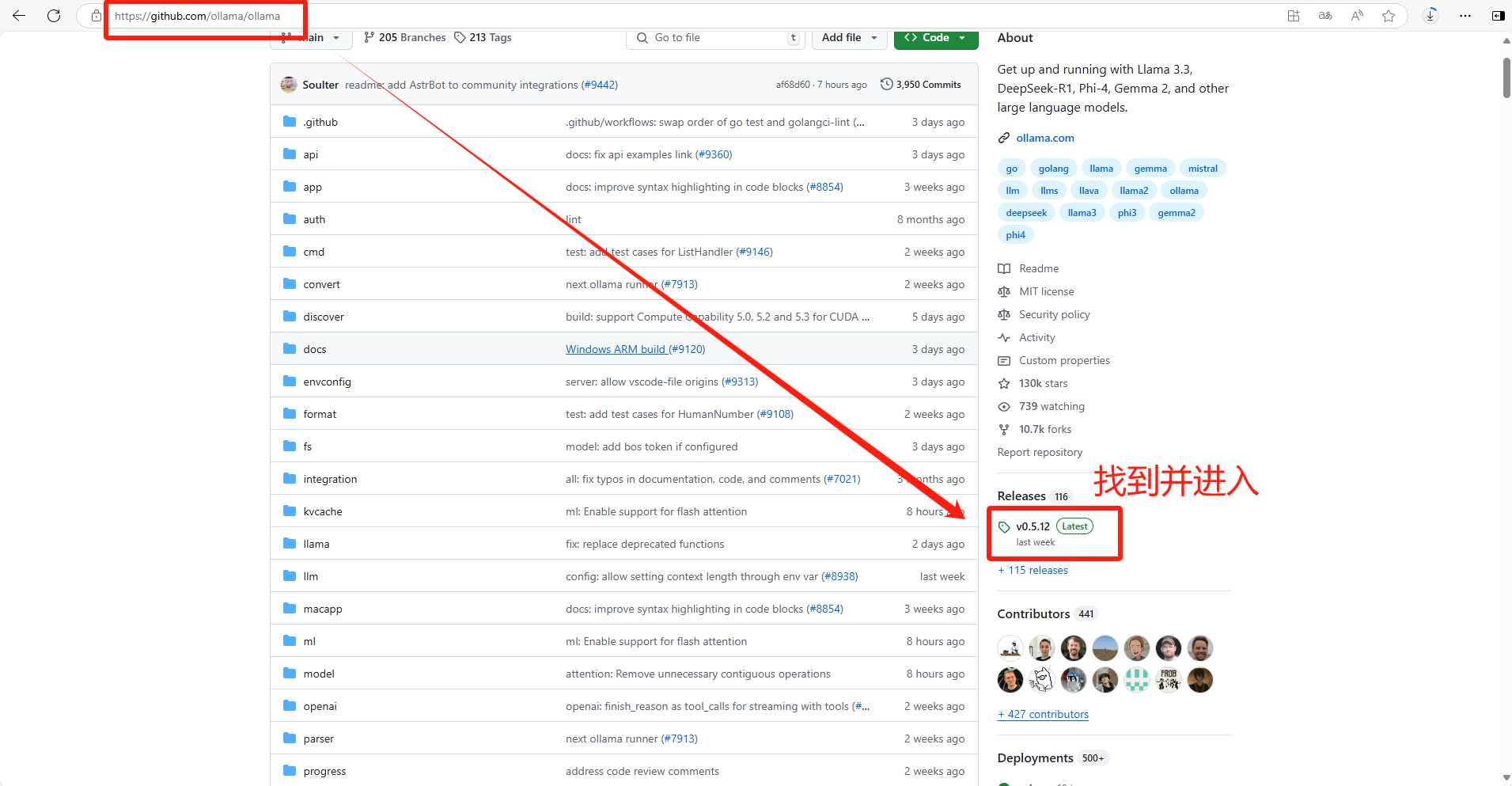Viewport: 1512px width, 786px height.
Task: Click the tag icon next to v0.5.12
Action: pyautogui.click(x=1005, y=527)
